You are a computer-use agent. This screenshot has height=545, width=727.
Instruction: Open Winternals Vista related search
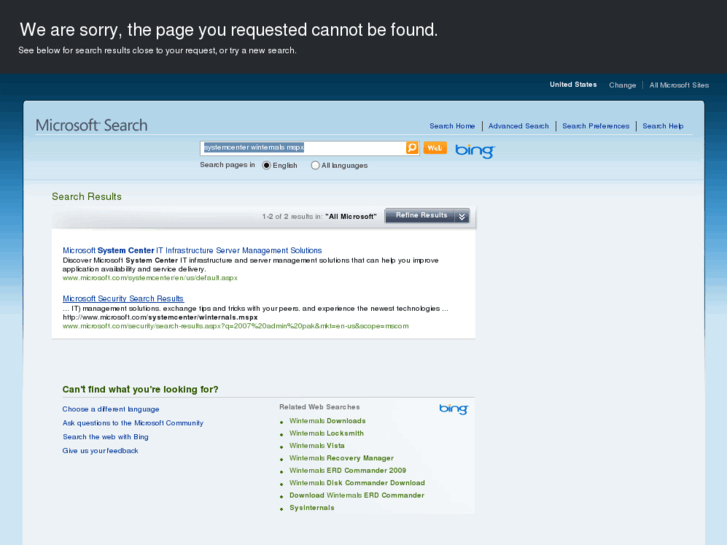[x=317, y=446]
